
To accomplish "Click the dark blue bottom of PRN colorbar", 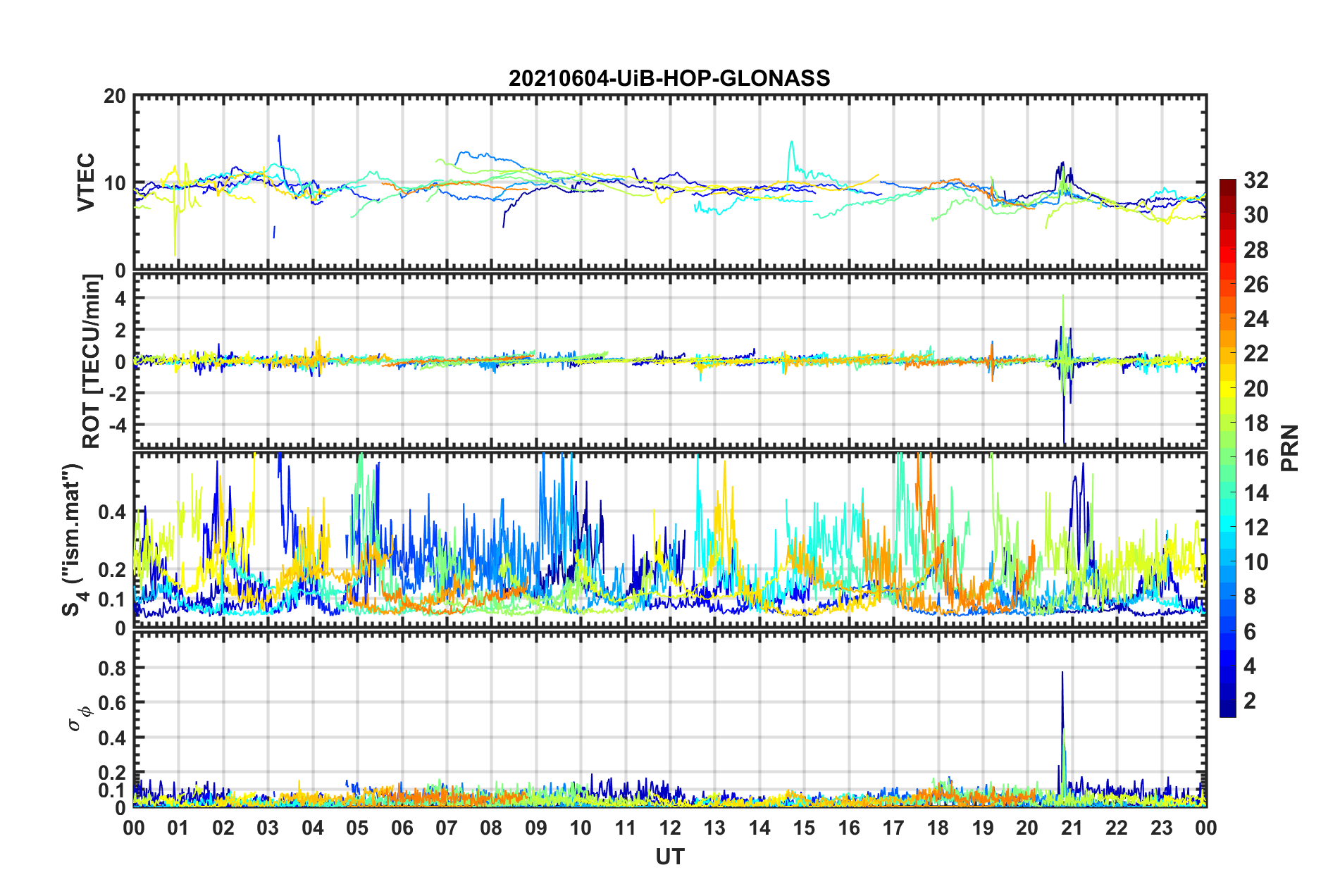I will click(1227, 710).
